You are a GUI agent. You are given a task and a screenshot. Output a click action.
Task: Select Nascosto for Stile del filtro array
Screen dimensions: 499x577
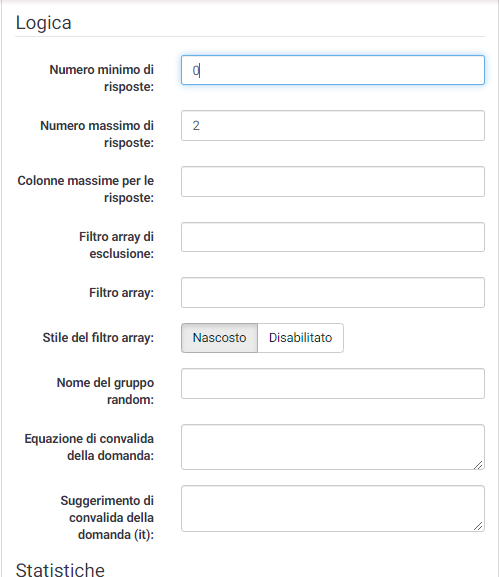pyautogui.click(x=219, y=338)
